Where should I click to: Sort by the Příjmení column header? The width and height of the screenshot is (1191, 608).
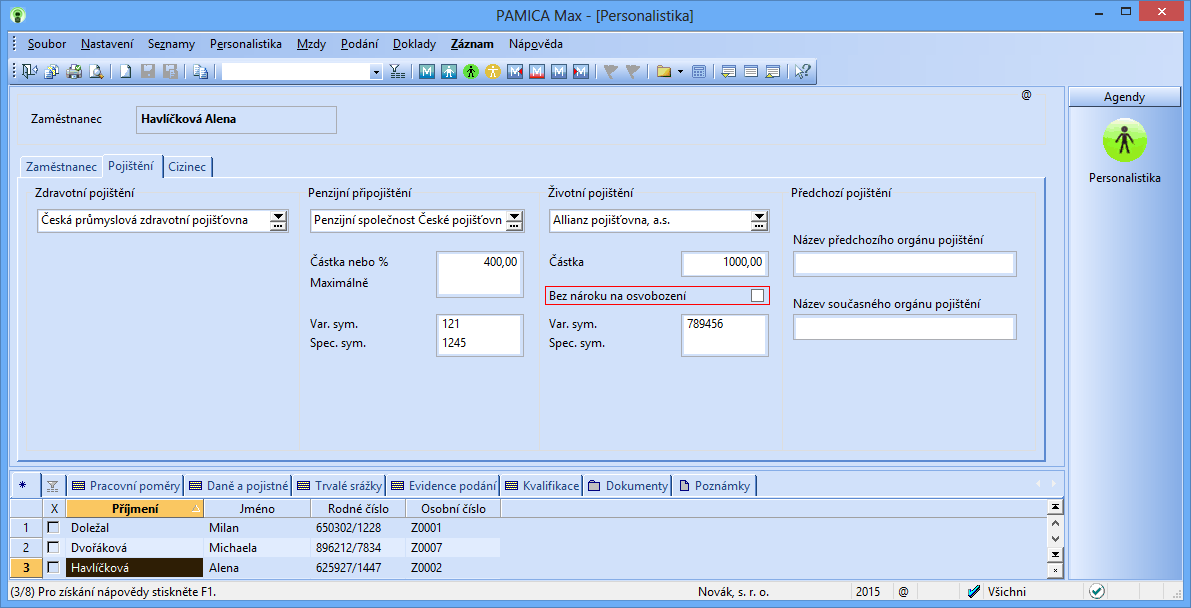tap(135, 508)
